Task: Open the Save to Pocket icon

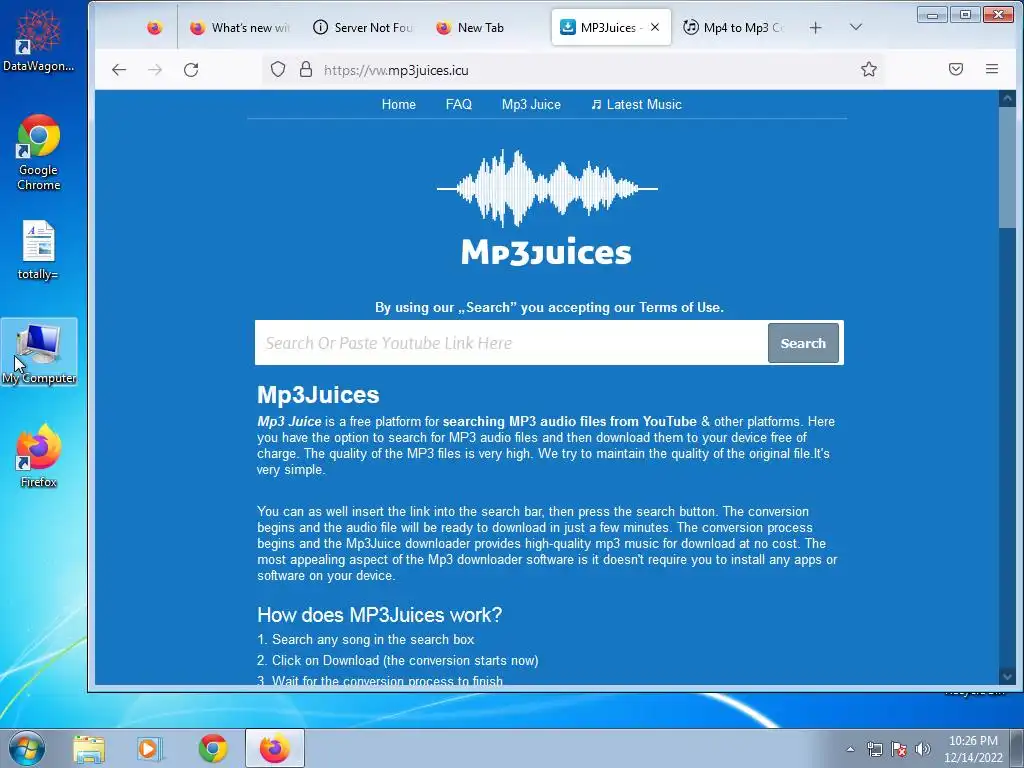Action: [955, 69]
